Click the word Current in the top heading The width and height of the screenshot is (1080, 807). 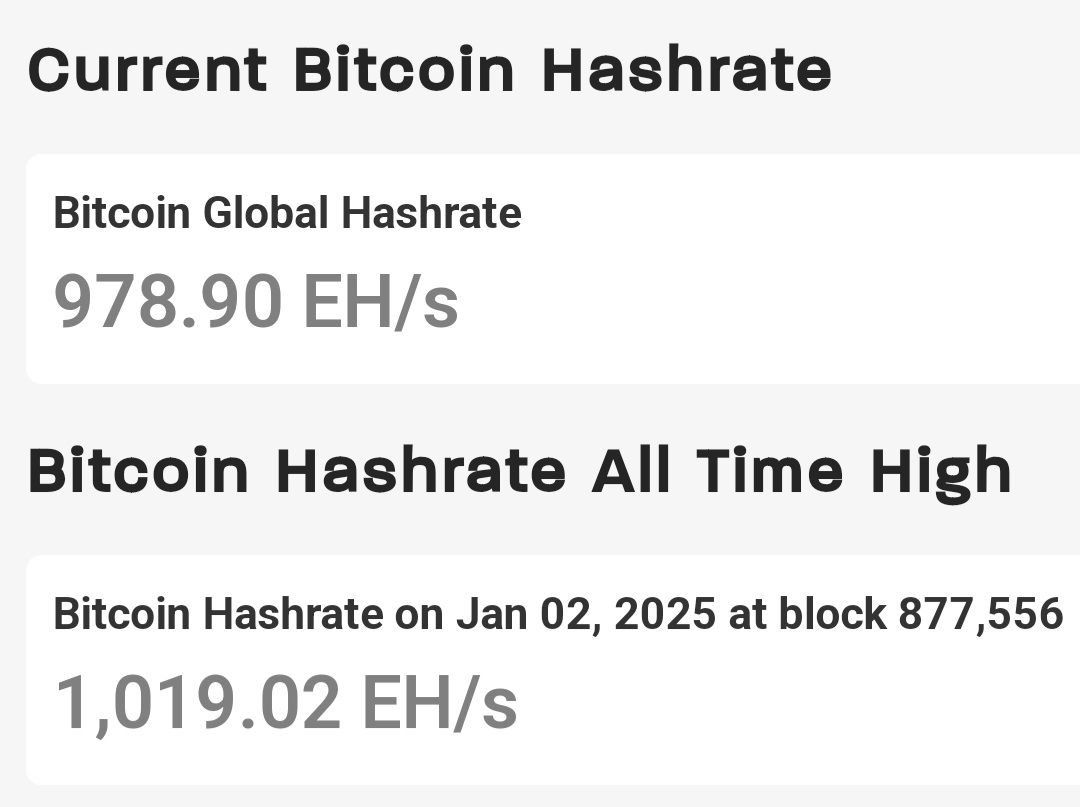[147, 70]
